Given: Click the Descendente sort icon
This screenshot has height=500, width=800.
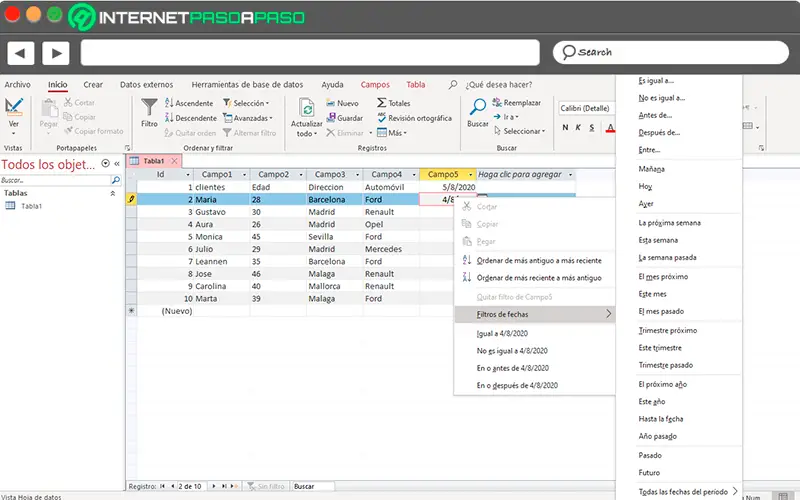Looking at the screenshot, I should [x=169, y=118].
